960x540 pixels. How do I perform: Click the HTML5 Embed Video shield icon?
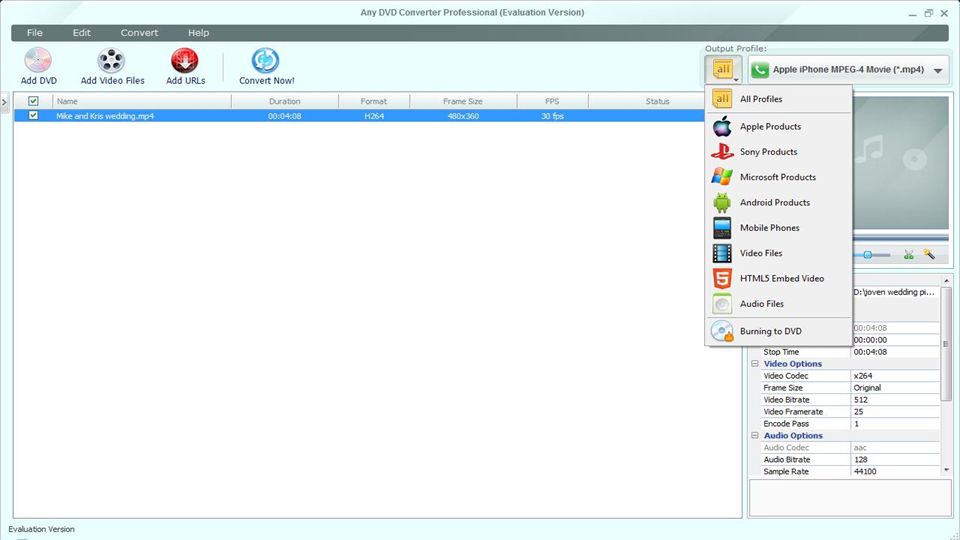[722, 279]
